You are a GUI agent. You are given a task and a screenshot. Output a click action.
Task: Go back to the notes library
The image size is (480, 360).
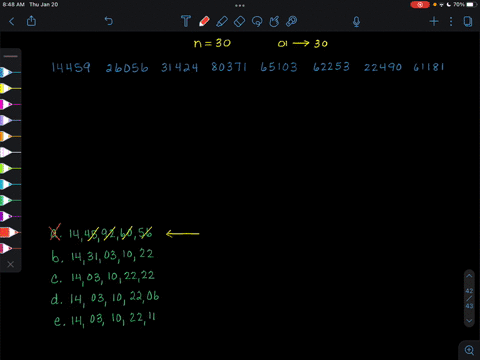pos(12,22)
